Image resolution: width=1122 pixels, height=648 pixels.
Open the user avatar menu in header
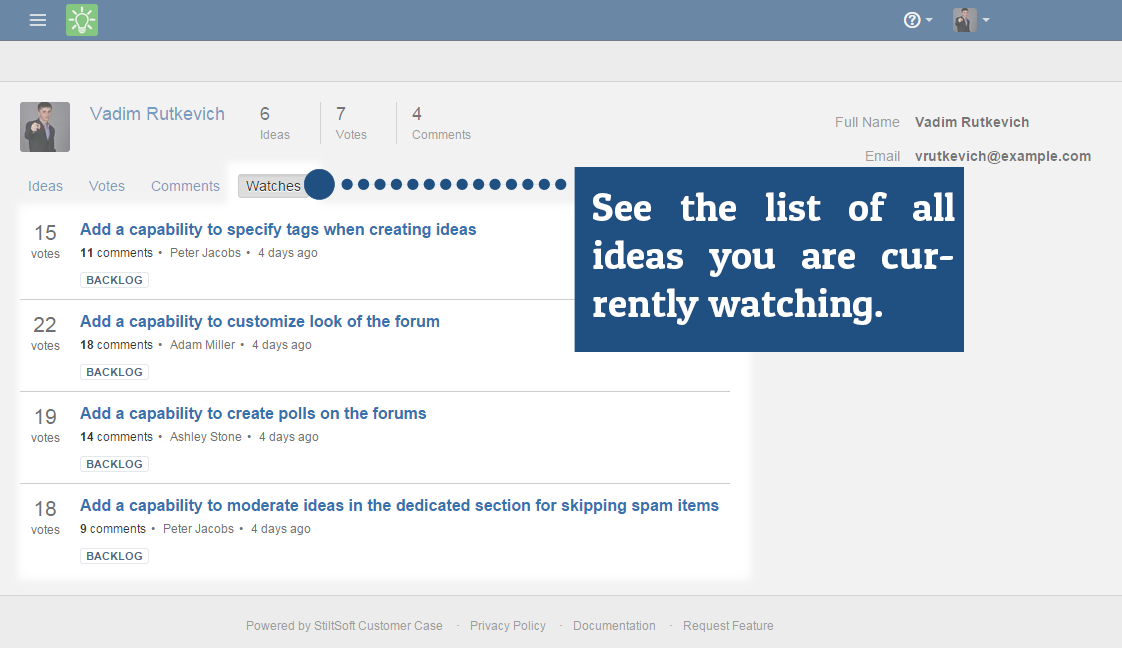[x=971, y=20]
